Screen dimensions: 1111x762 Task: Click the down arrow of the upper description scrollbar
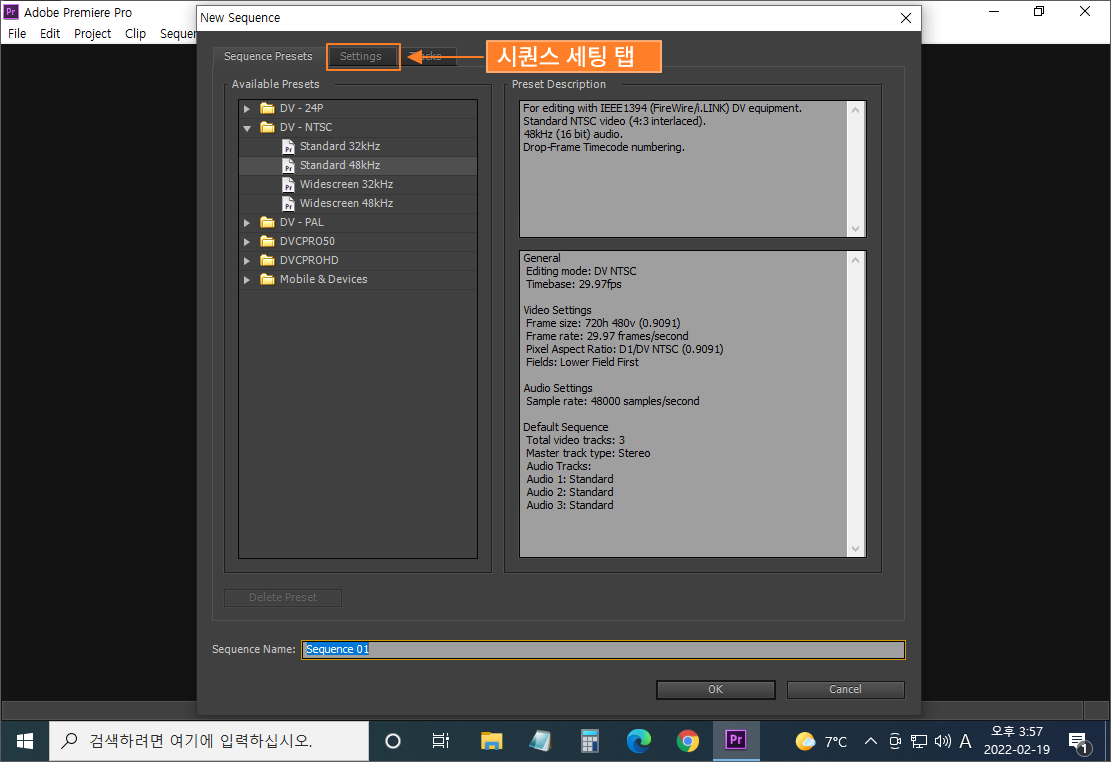(855, 228)
